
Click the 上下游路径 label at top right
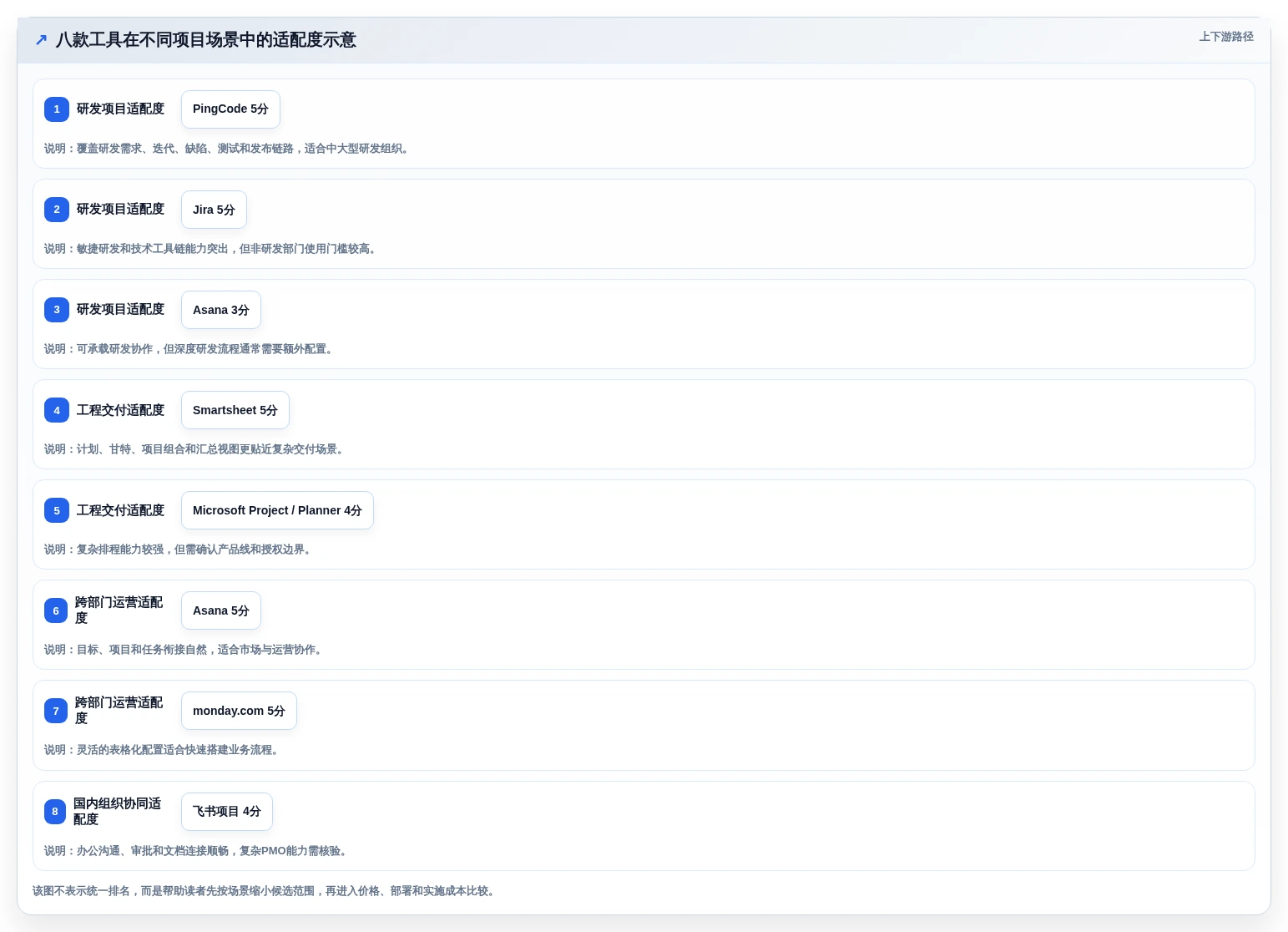(x=1226, y=37)
